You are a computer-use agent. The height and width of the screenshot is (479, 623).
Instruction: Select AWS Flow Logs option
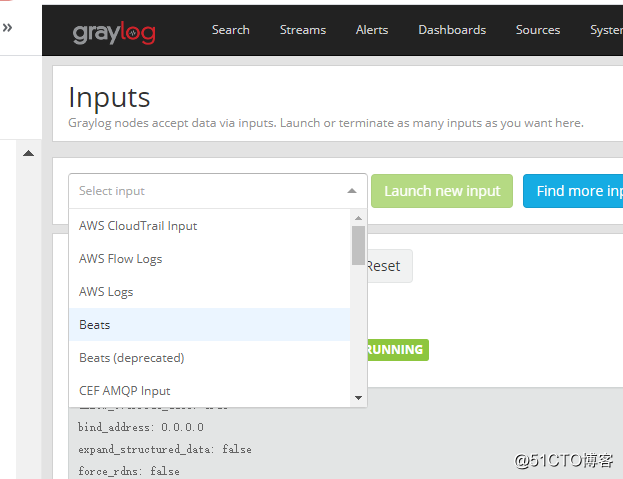point(209,259)
